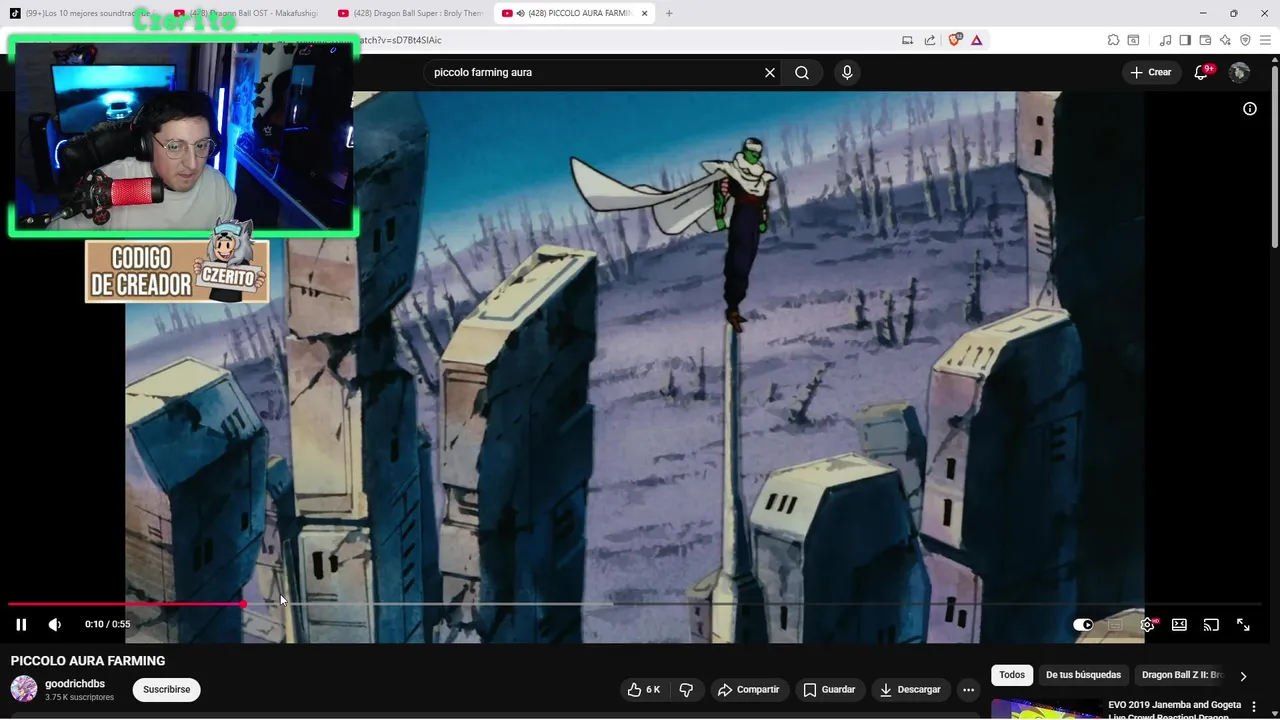Show more filter chips with right chevron
This screenshot has height=720, width=1280.
(x=1243, y=676)
